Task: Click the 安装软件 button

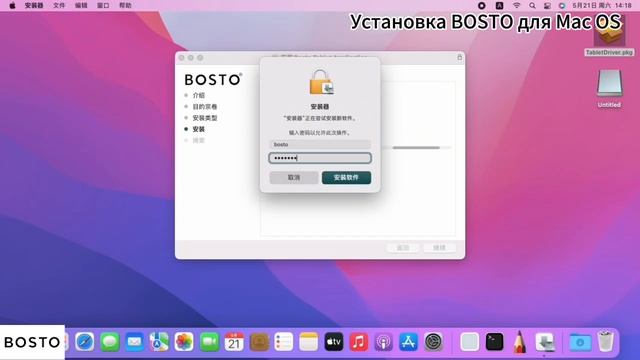Action: tap(346, 178)
